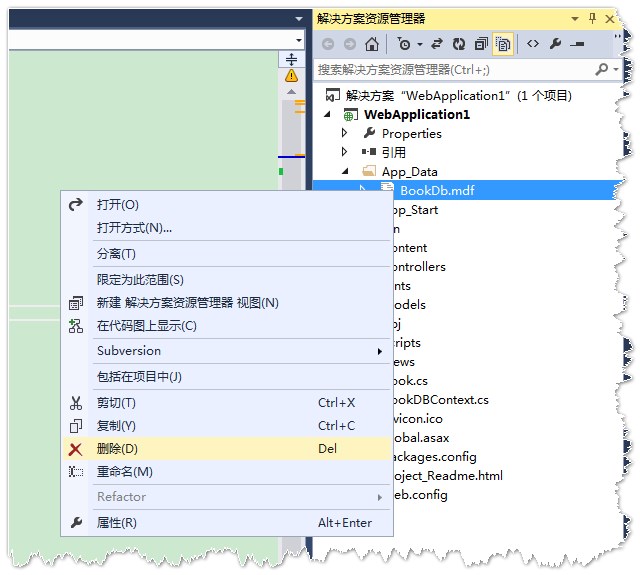This screenshot has width=640, height=575.
Task: Select 删除(D) in the context menu
Action: pos(117,449)
